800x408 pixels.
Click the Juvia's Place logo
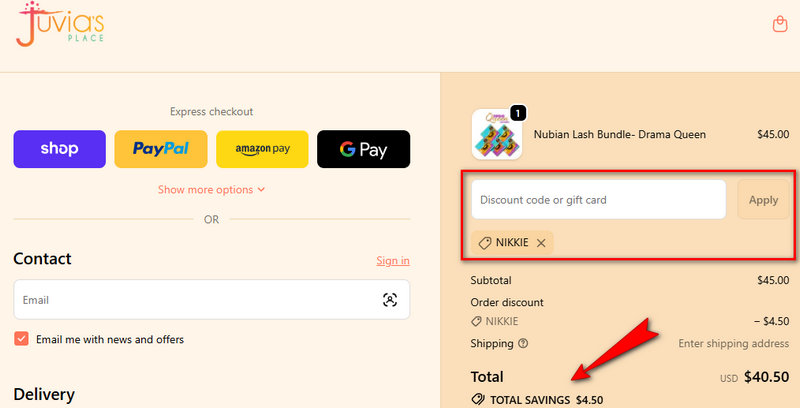pos(60,25)
